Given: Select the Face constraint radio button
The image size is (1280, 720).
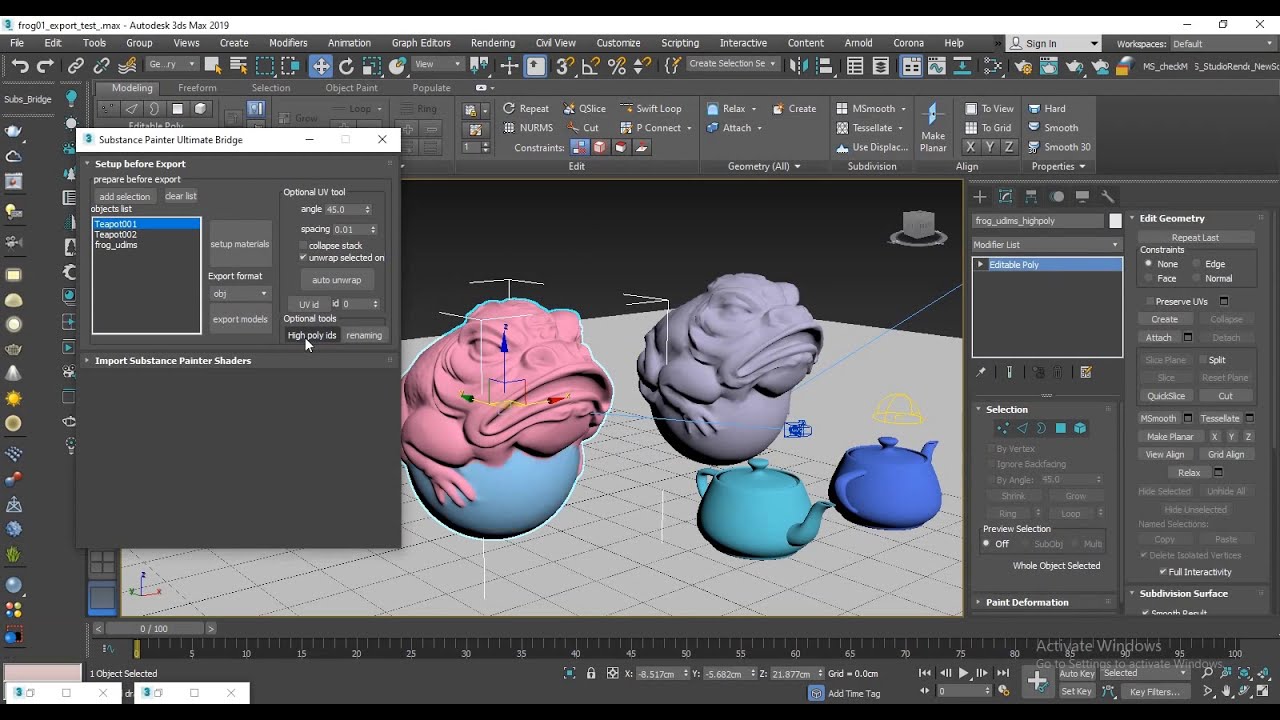Looking at the screenshot, I should tap(1148, 278).
